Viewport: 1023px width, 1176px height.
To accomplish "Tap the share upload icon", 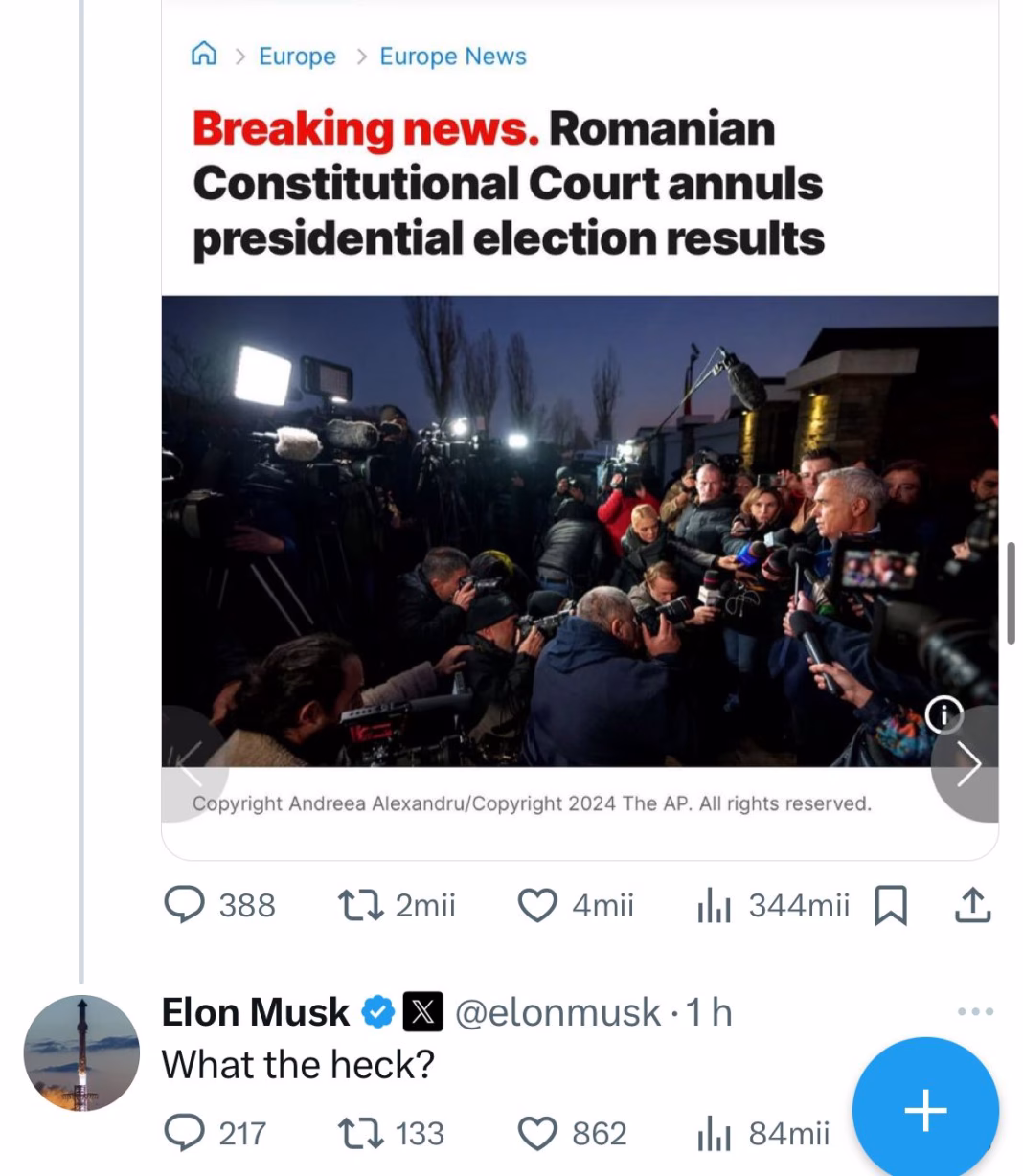I will 973,904.
